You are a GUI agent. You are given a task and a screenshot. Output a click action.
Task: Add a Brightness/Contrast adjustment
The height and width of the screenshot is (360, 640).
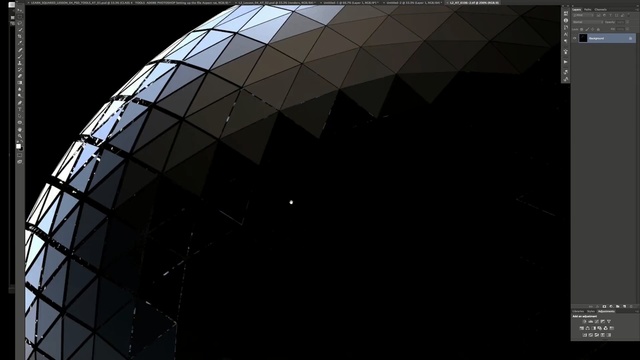584,322
